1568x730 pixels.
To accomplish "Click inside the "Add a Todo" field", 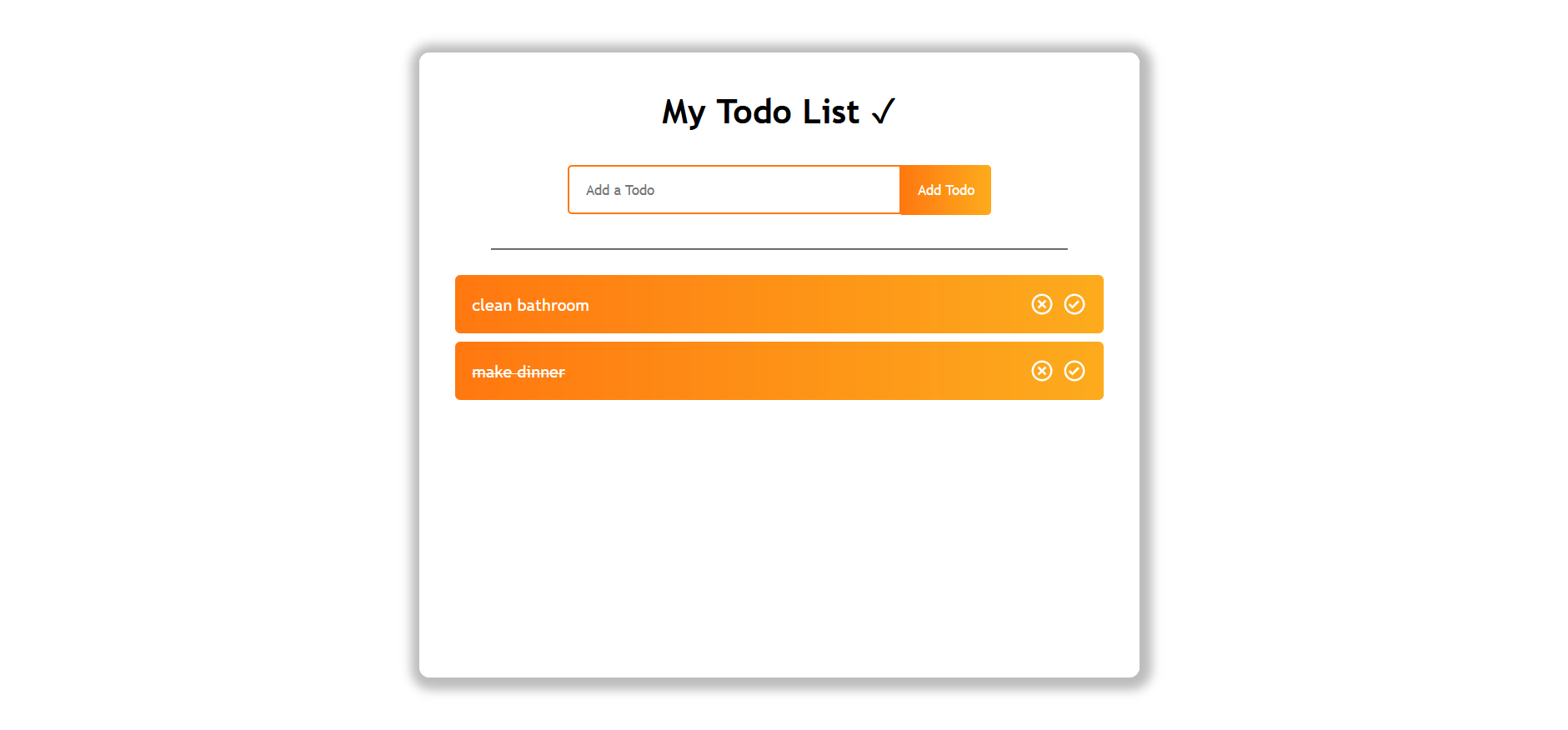I will (734, 190).
